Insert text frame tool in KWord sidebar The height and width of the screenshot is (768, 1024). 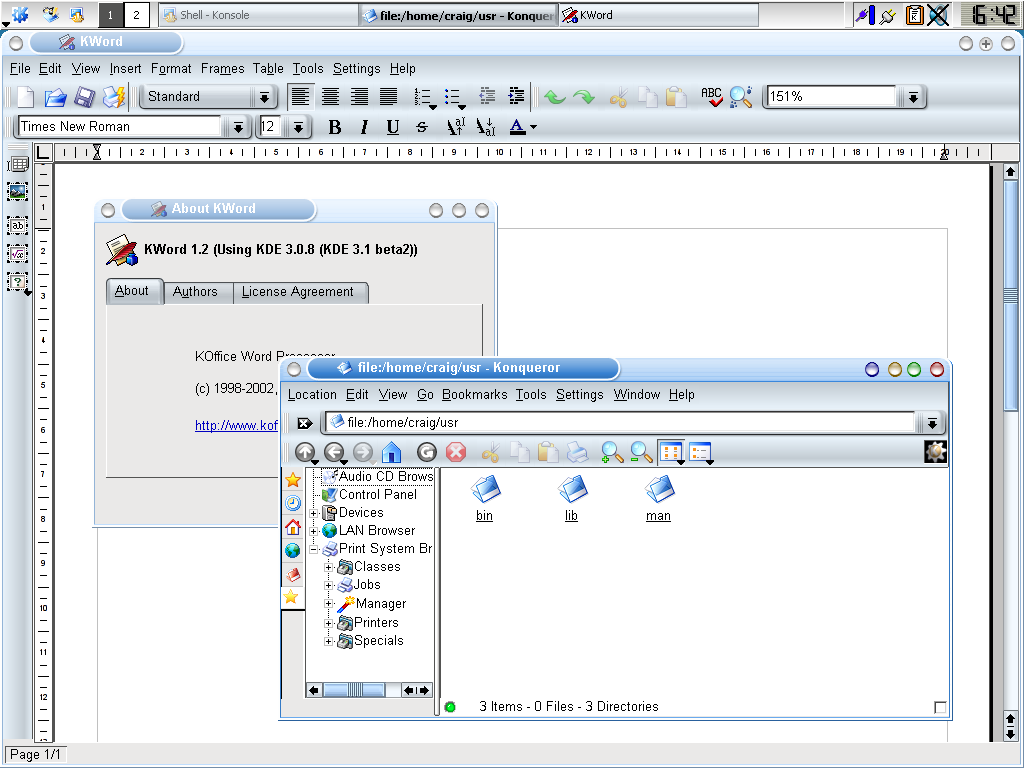[x=18, y=225]
